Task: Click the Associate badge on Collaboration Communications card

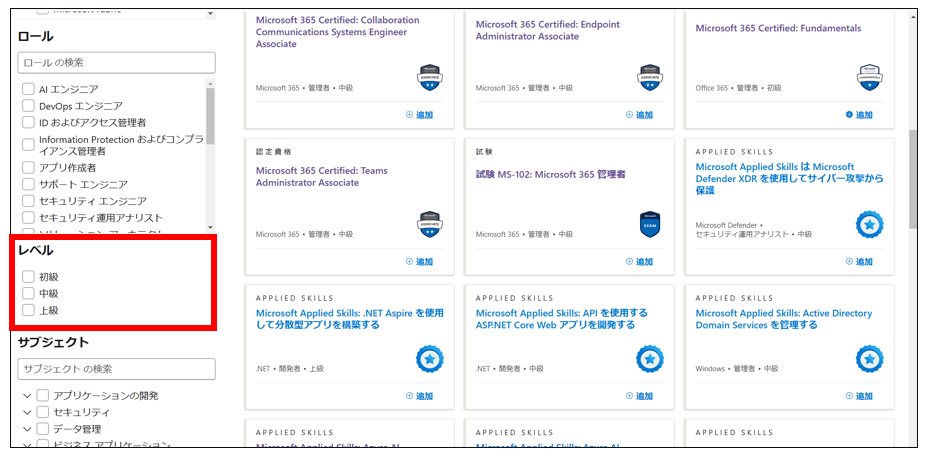Action: (430, 77)
